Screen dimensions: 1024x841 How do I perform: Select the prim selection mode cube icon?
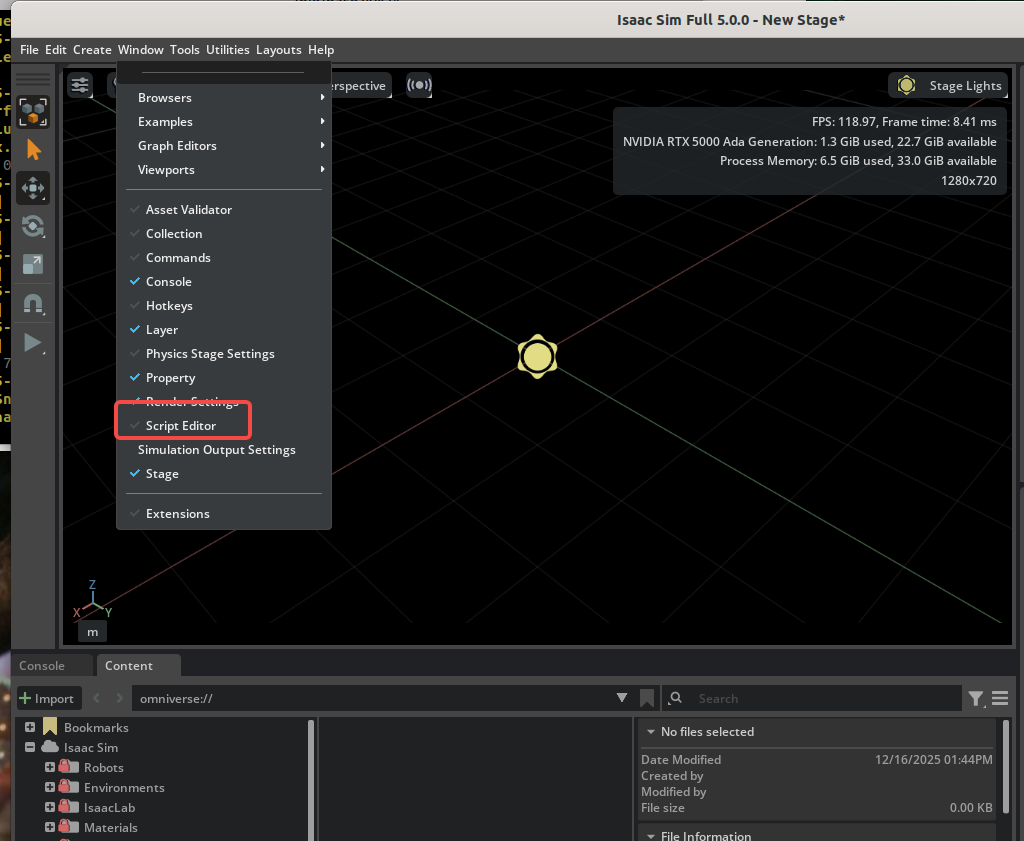click(x=33, y=112)
